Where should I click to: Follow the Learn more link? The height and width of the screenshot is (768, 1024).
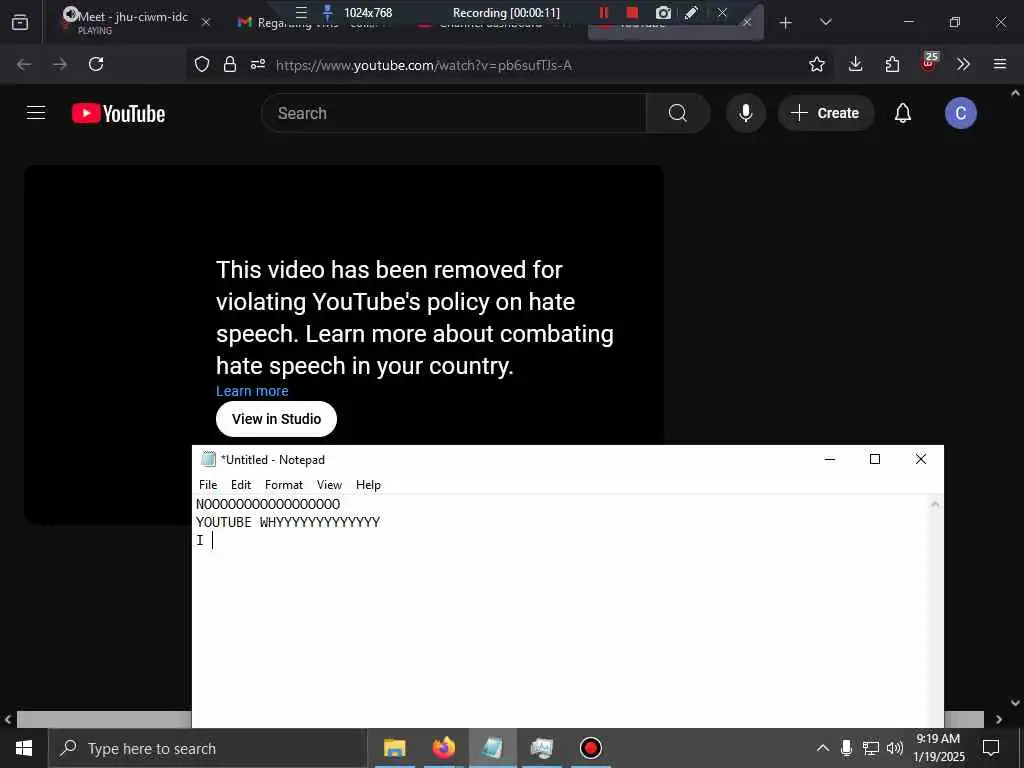(252, 391)
